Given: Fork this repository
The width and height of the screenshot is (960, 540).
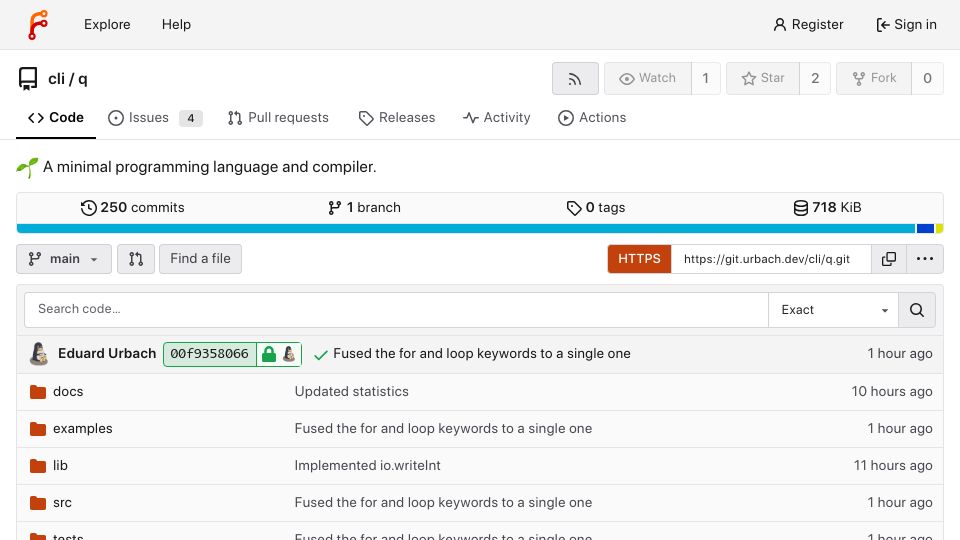Looking at the screenshot, I should click(874, 78).
